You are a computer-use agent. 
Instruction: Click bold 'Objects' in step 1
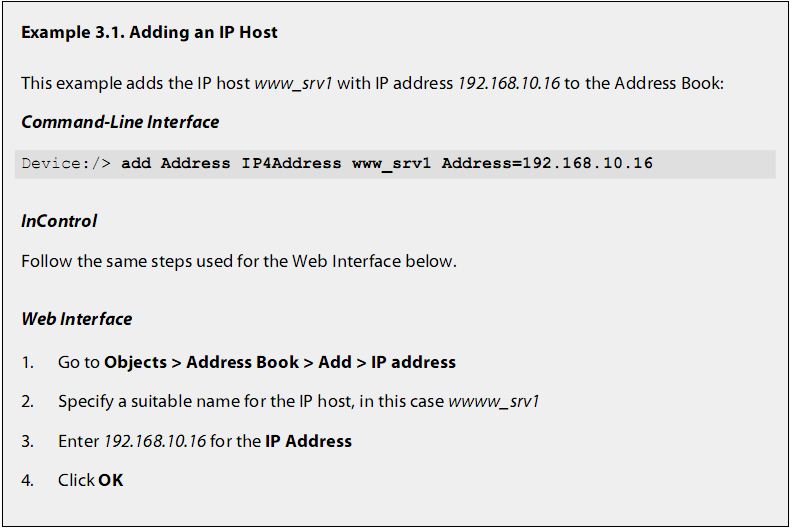tap(136, 363)
